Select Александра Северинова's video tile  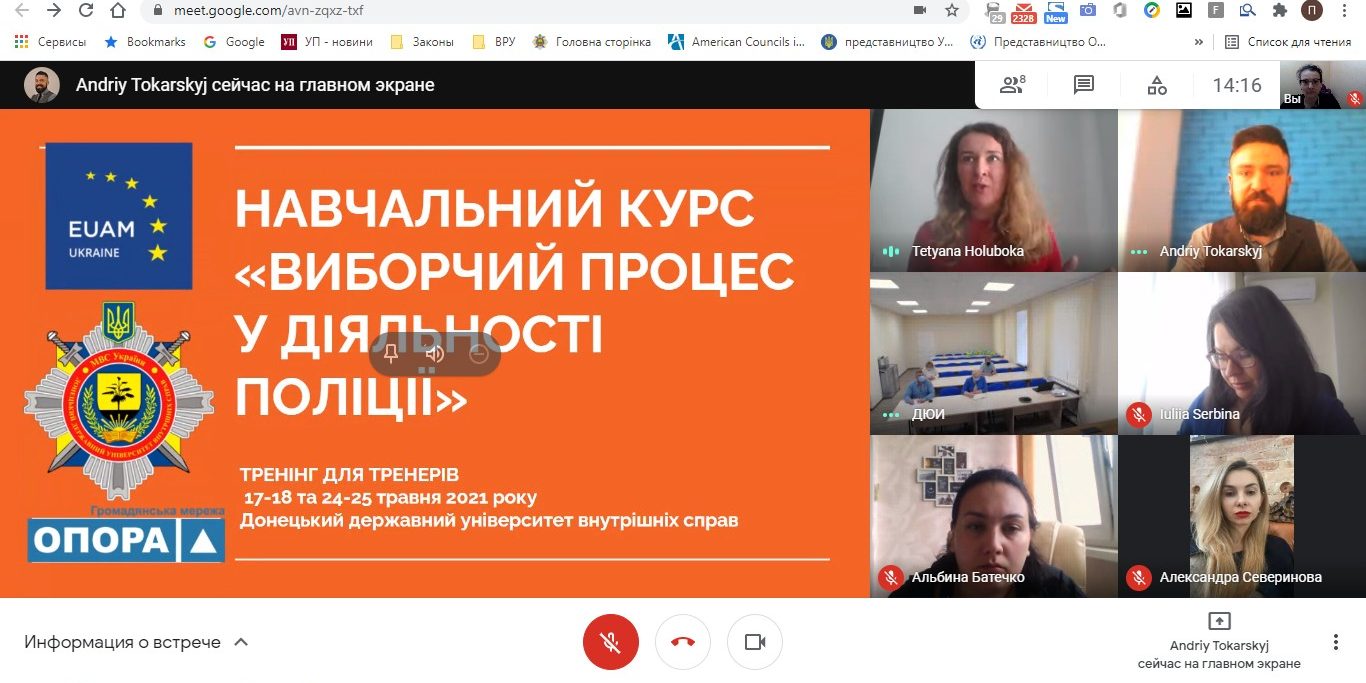click(1242, 516)
